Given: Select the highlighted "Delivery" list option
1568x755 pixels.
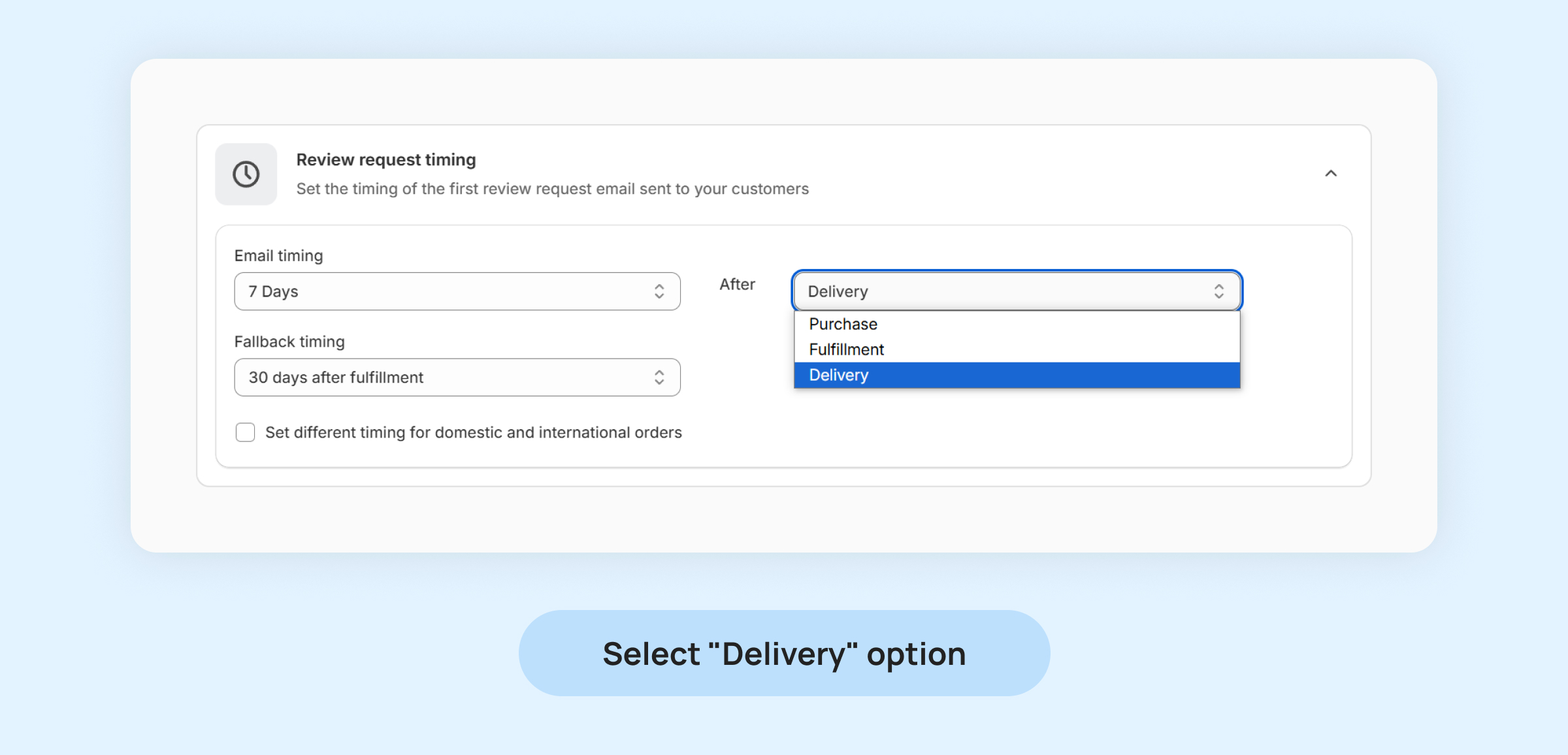Looking at the screenshot, I should [x=839, y=375].
